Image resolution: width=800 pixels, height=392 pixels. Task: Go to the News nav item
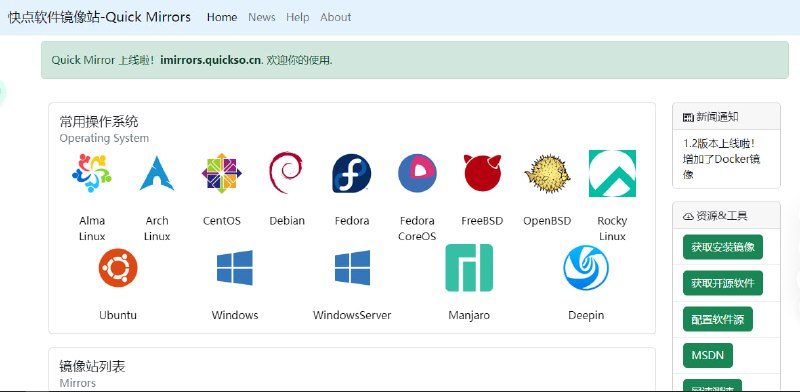pos(262,17)
